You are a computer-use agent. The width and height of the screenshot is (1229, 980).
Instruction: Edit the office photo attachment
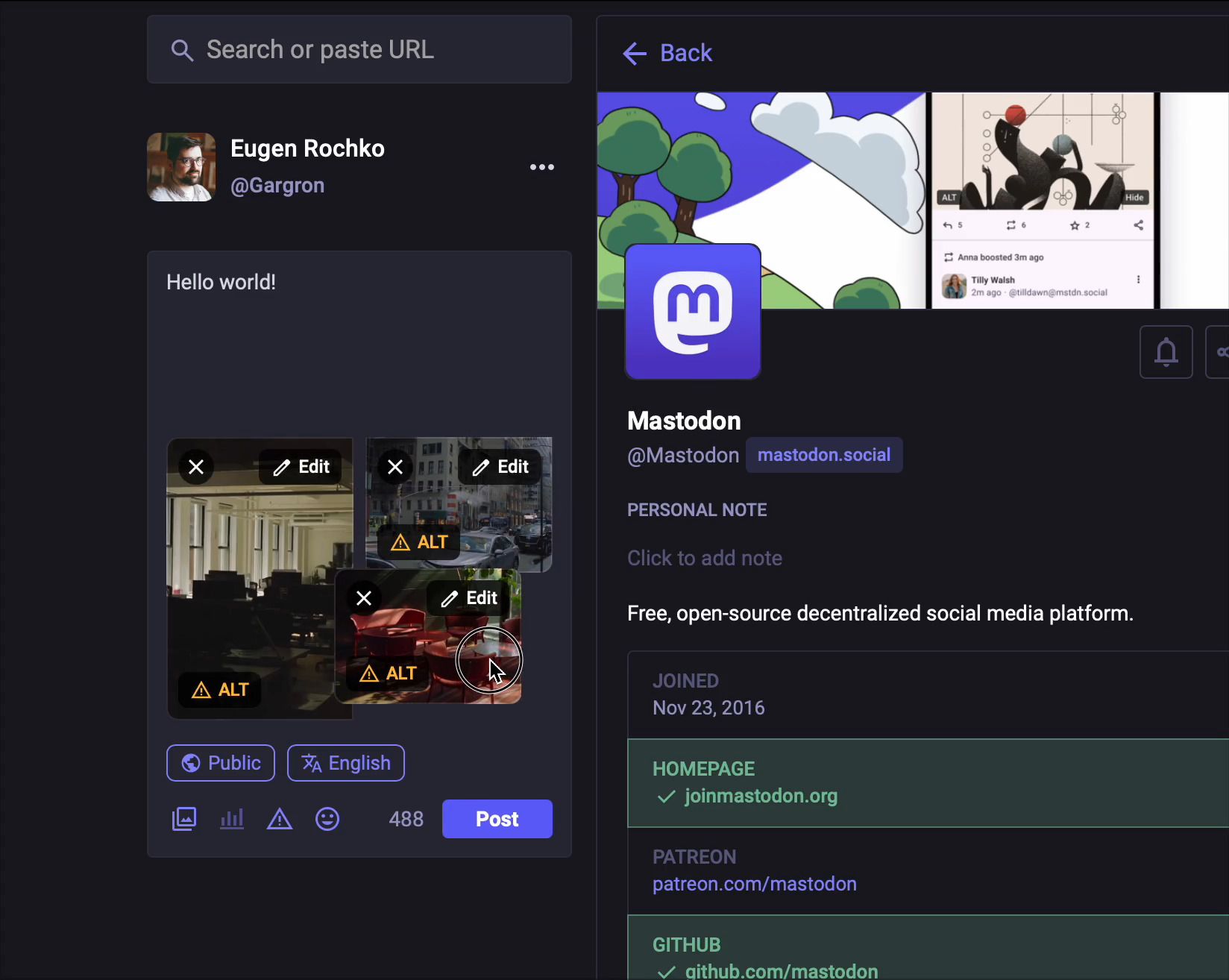(x=301, y=467)
